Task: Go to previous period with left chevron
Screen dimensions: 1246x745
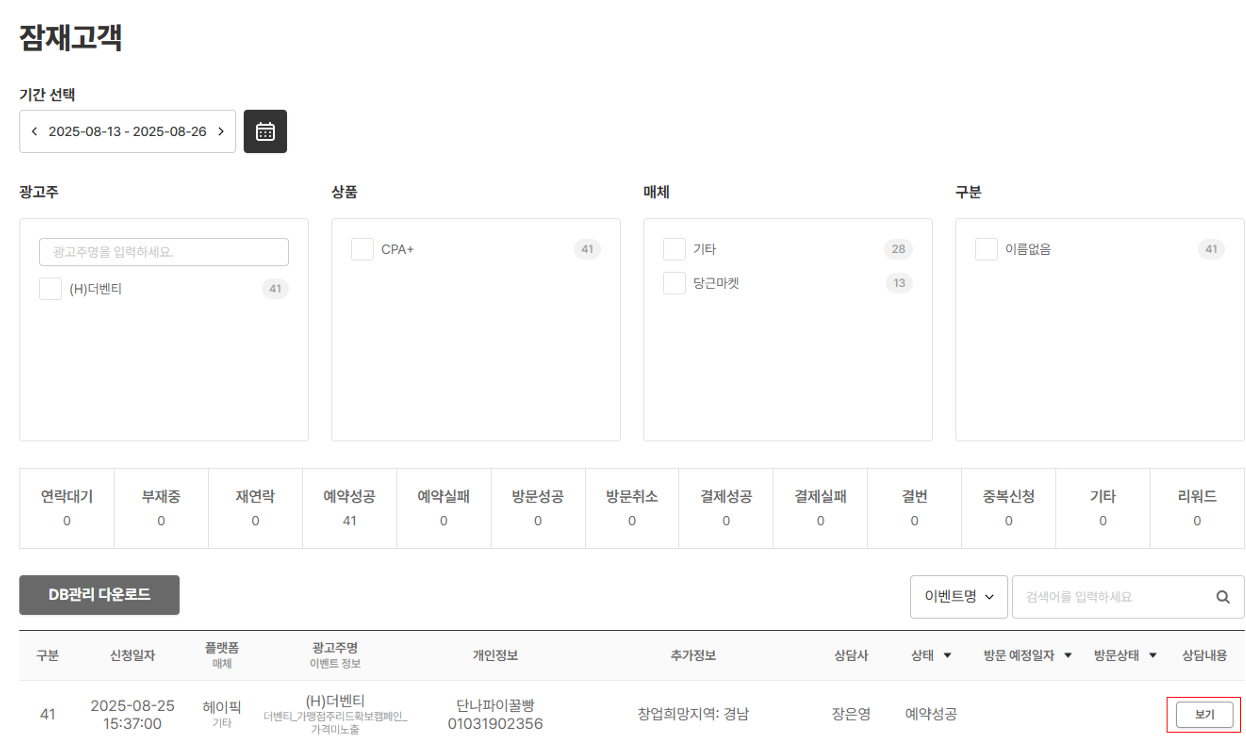Action: click(37, 130)
